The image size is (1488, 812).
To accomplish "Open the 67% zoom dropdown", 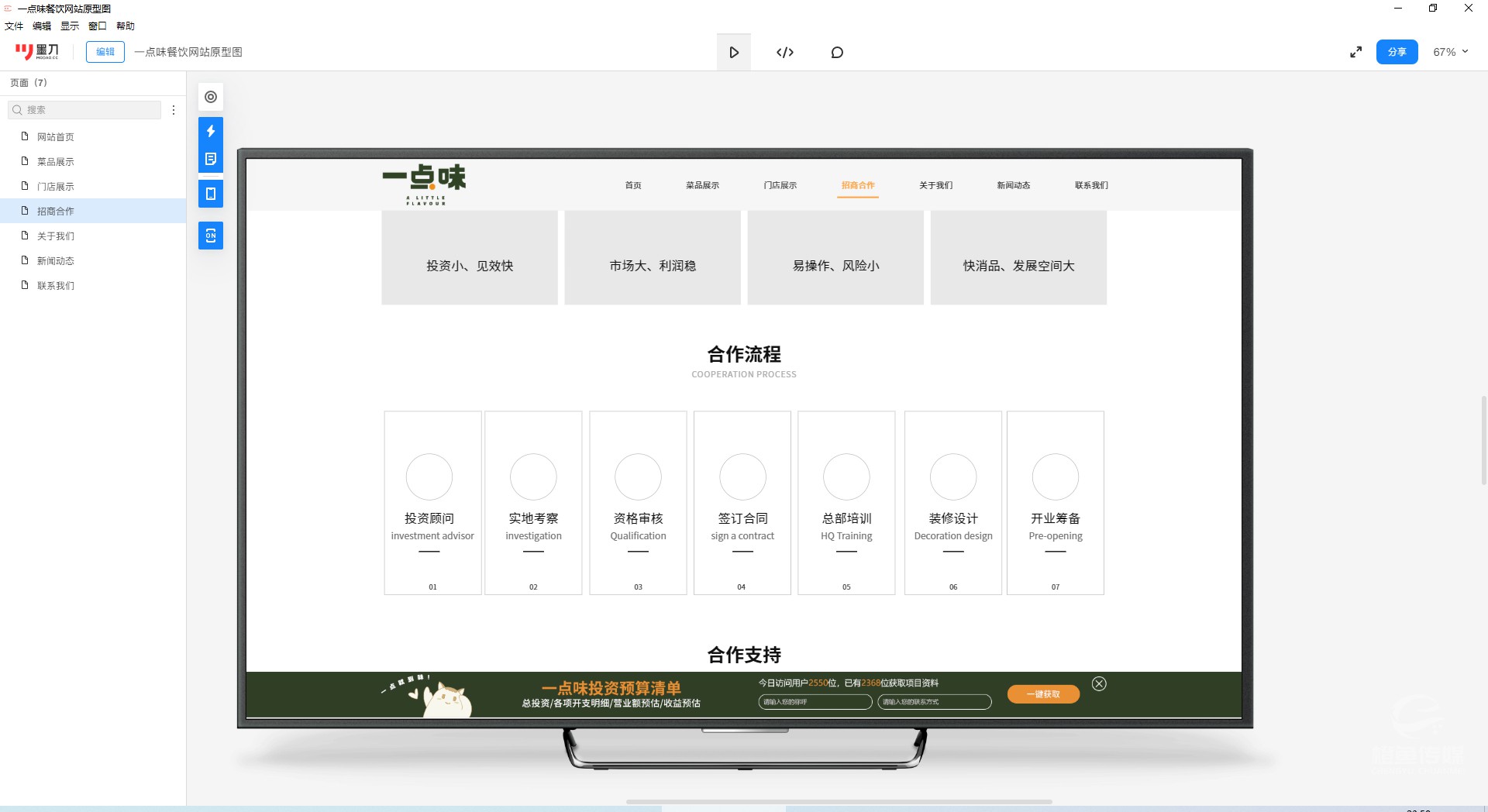I will [1450, 52].
